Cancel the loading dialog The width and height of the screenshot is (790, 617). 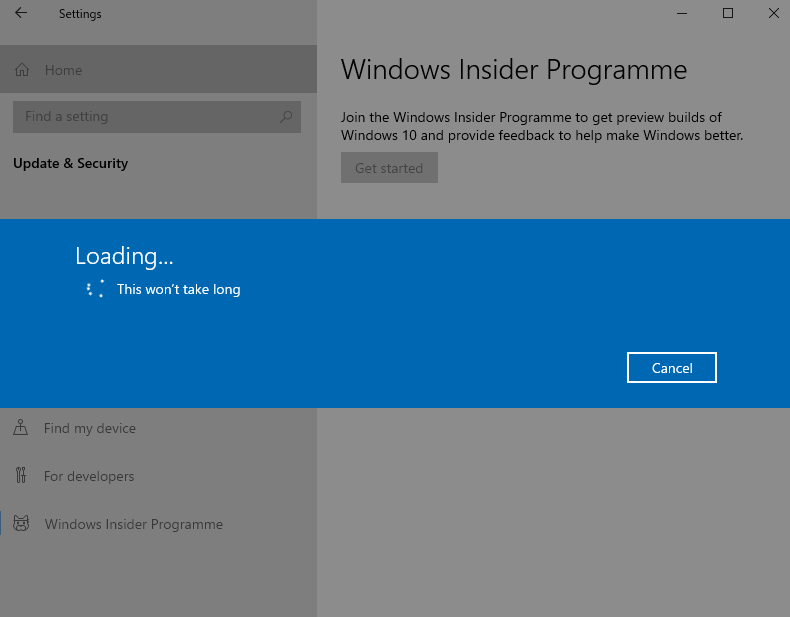click(x=672, y=368)
